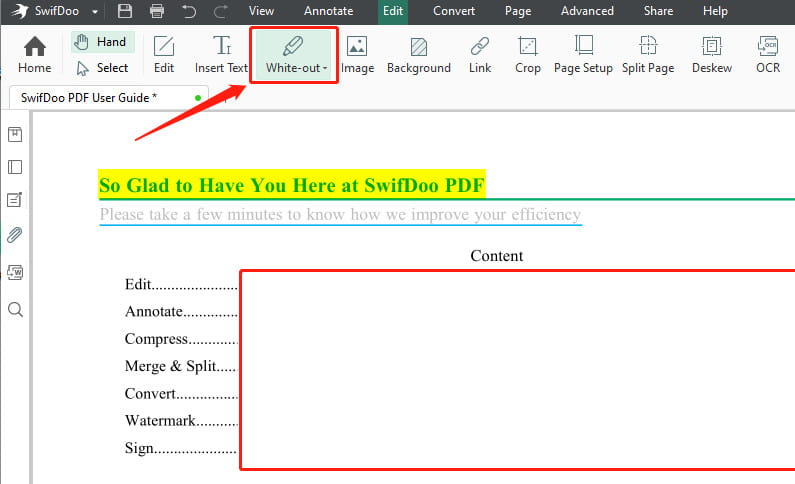Click the Content heading
This screenshot has width=795, height=484.
pyautogui.click(x=496, y=256)
